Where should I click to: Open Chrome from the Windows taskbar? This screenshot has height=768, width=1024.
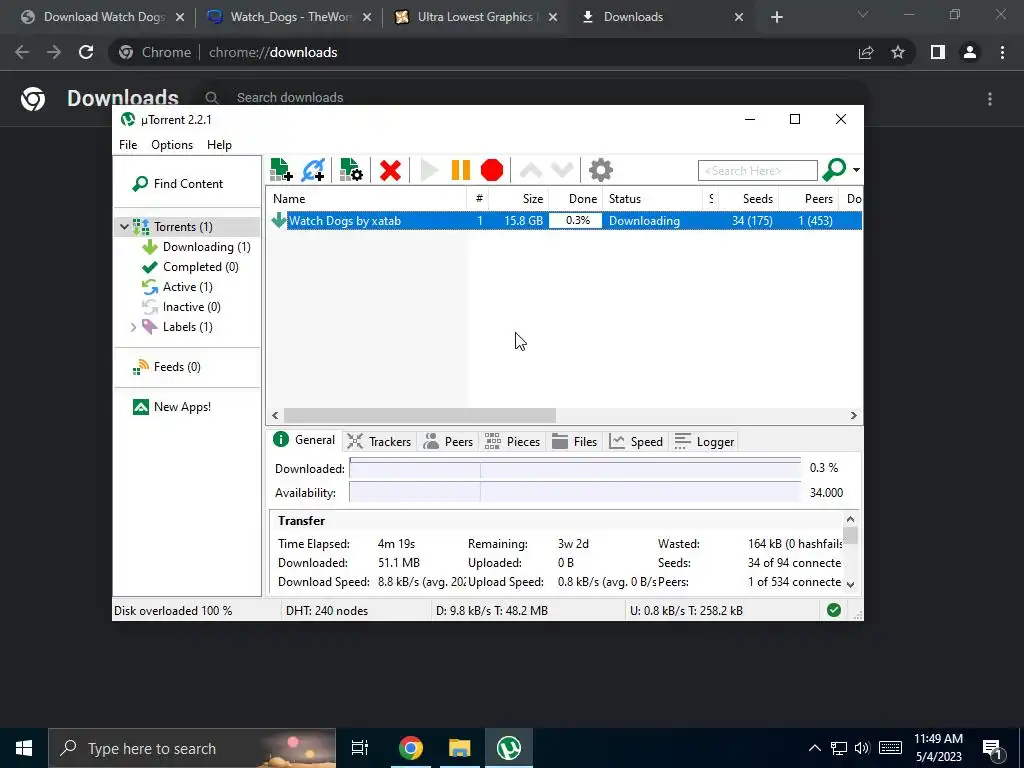point(411,748)
